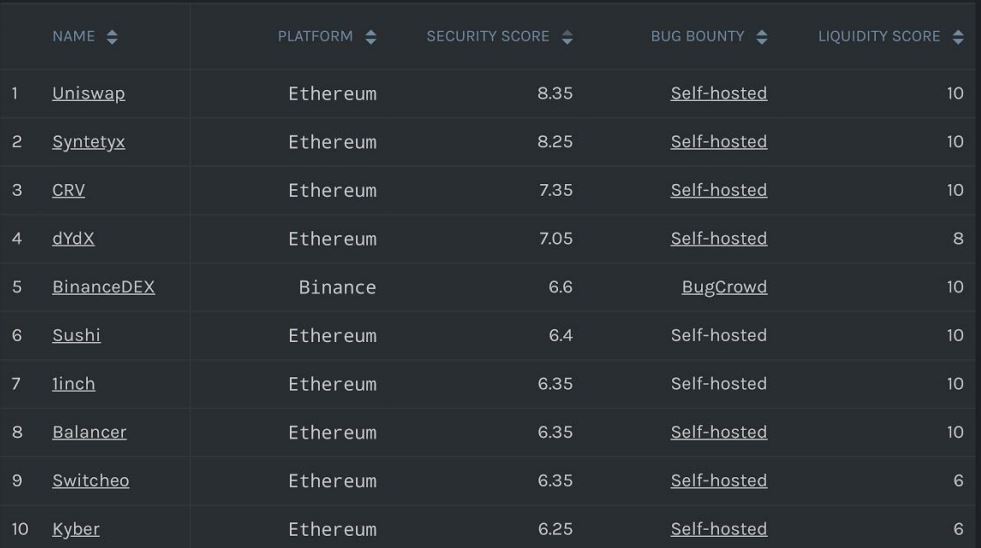The height and width of the screenshot is (548, 981).
Task: Open the BugCrowd bounty link
Action: (x=724, y=287)
